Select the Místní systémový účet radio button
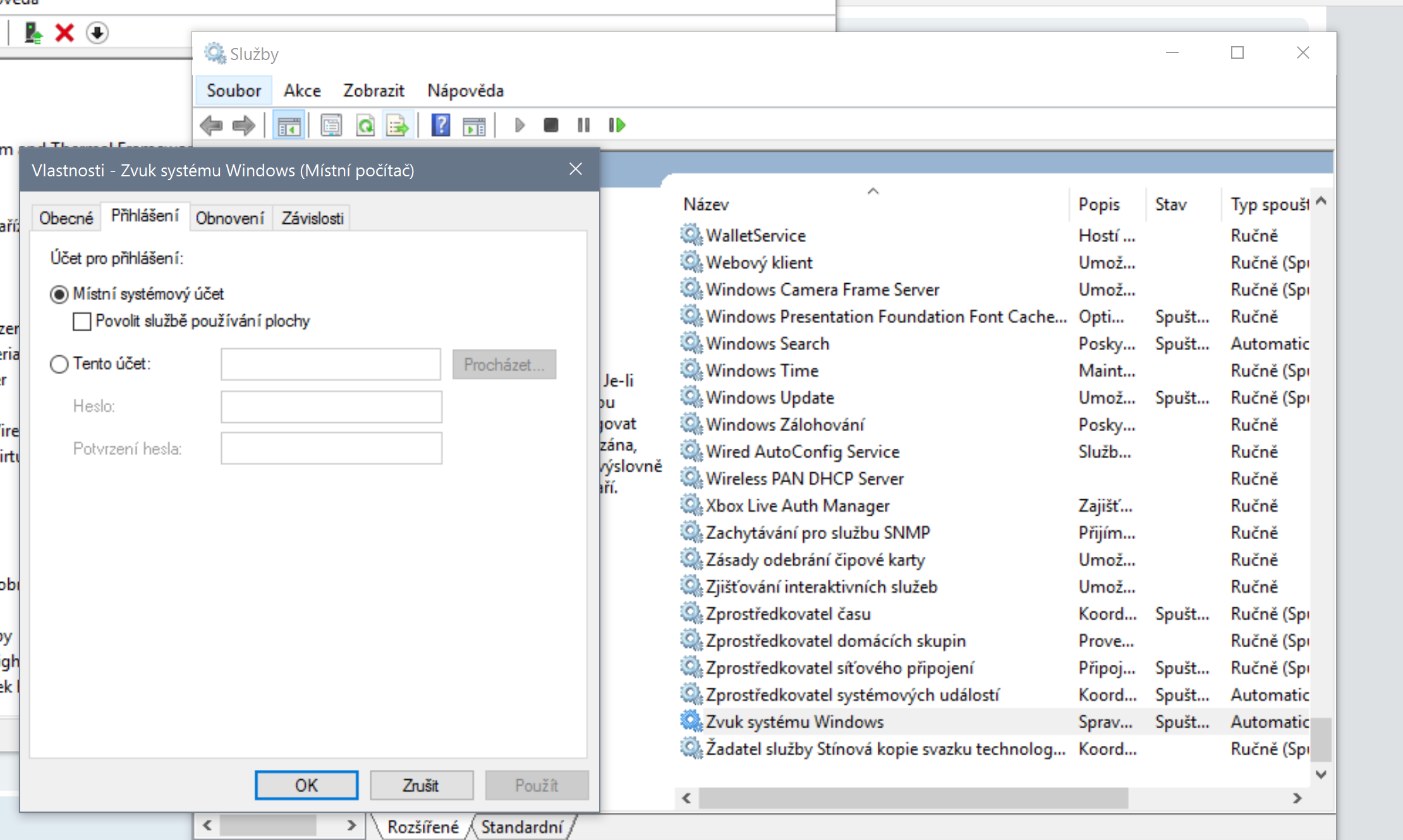The height and width of the screenshot is (840, 1403). [x=59, y=295]
